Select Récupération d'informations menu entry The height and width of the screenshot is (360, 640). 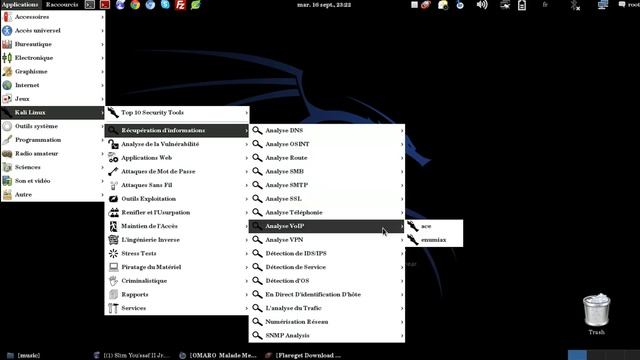(x=177, y=131)
